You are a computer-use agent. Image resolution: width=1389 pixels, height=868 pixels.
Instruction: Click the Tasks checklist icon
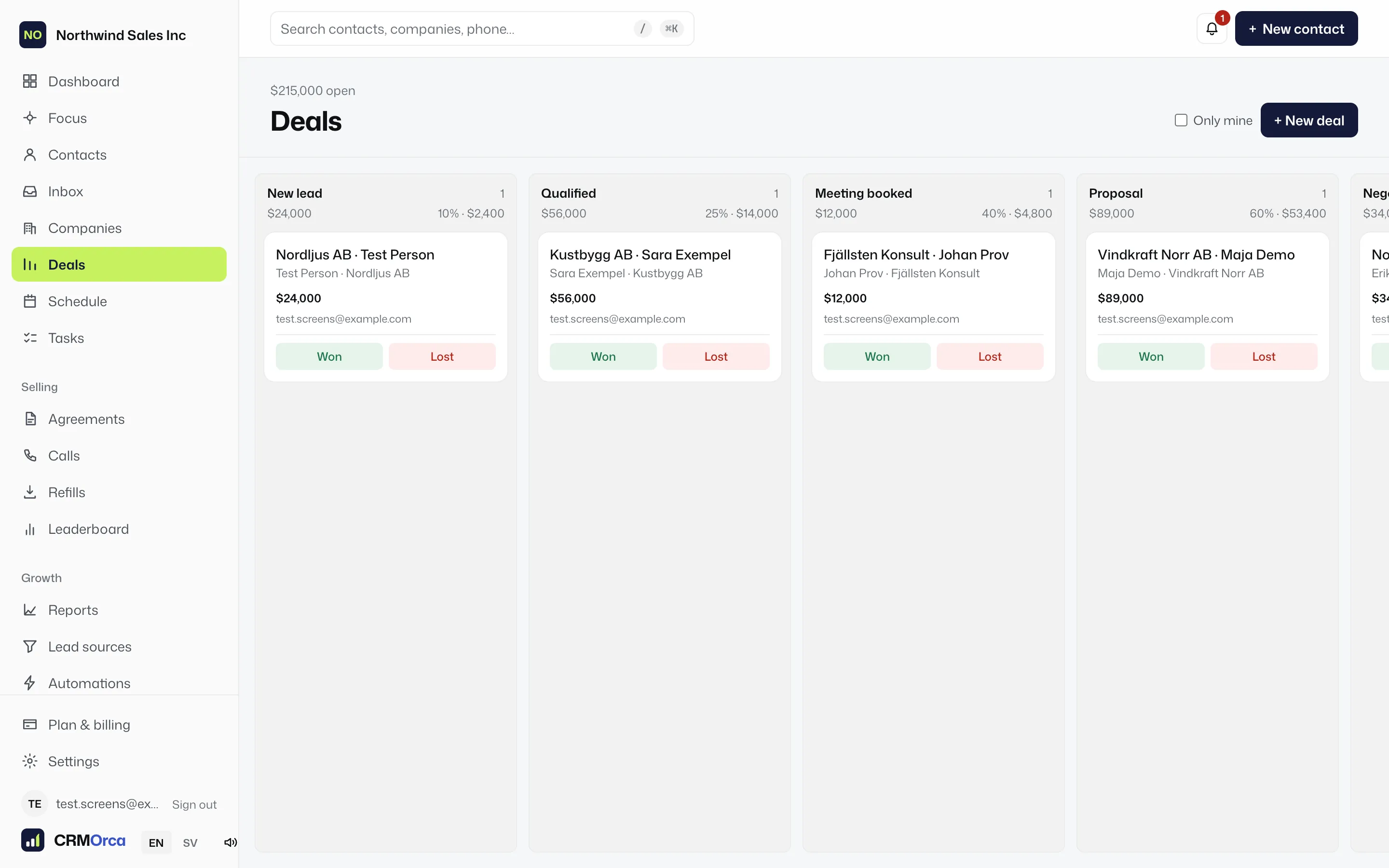30,338
